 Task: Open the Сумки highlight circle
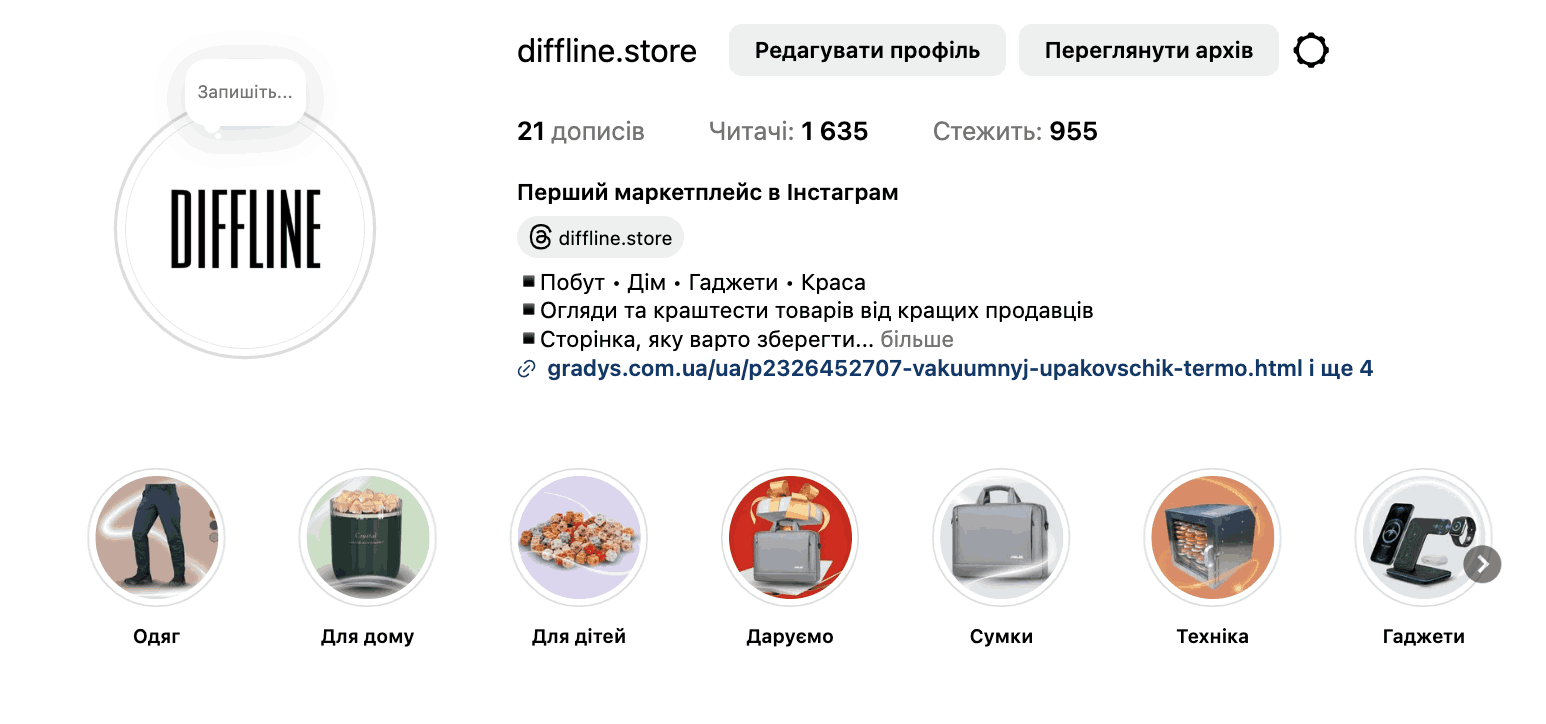[1001, 537]
